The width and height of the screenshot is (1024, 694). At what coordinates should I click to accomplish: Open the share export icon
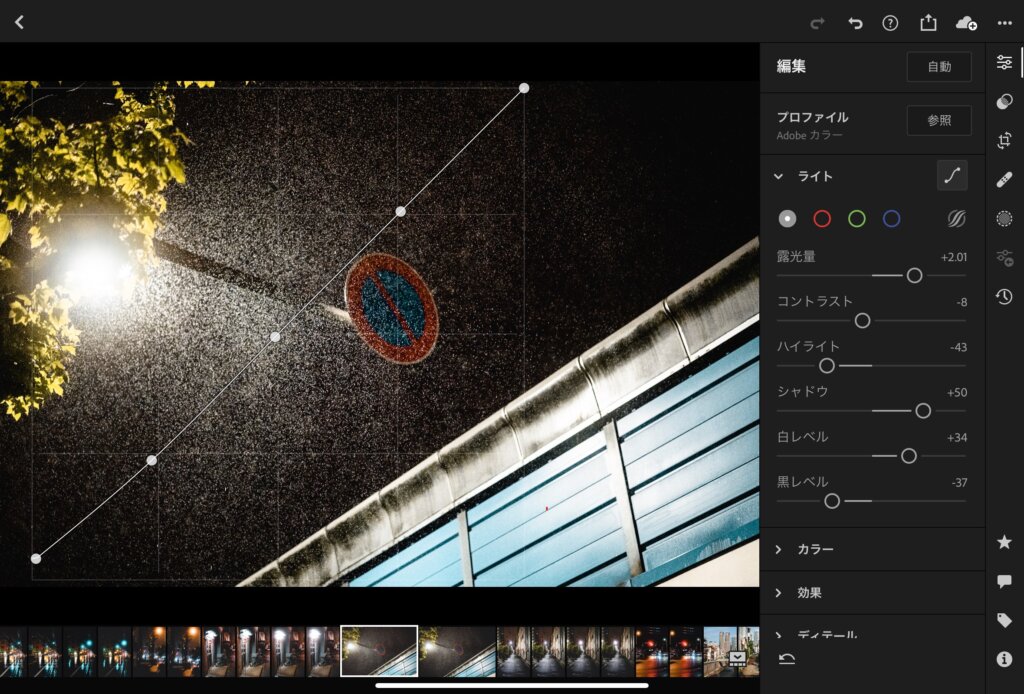coord(928,23)
